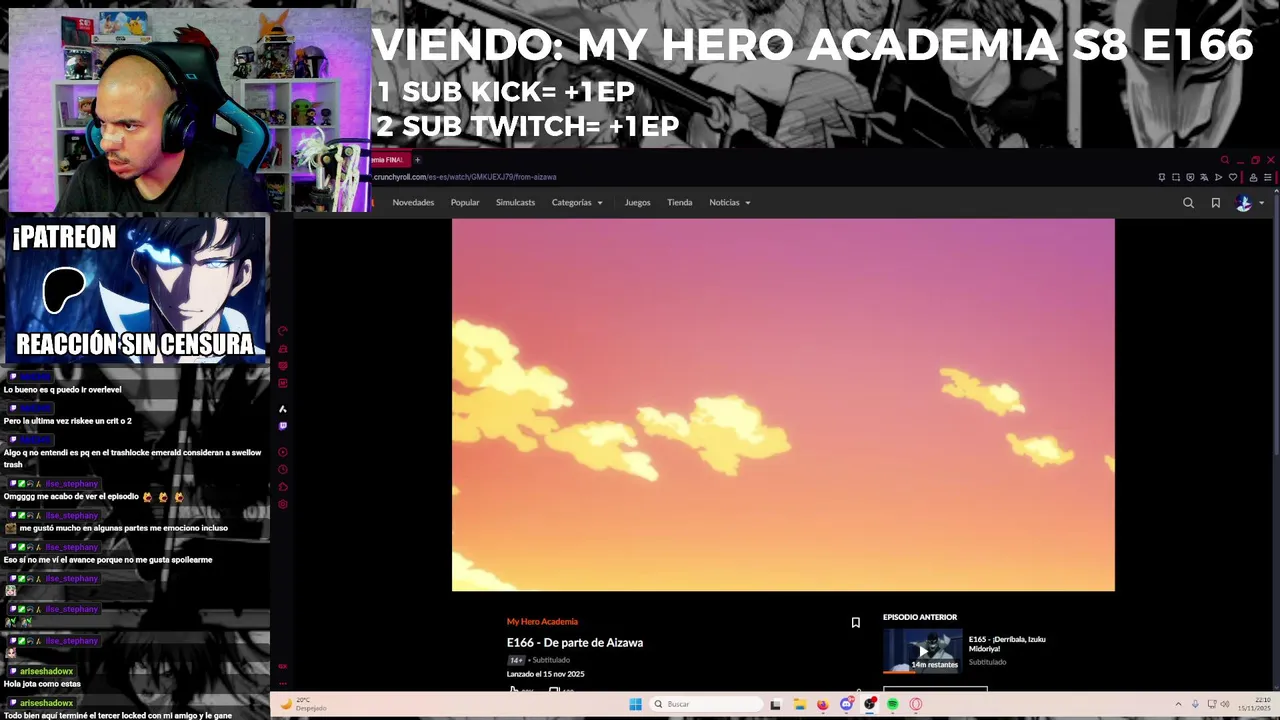Click the Twitch icon in browser sidebar
The height and width of the screenshot is (720, 1280).
282,425
